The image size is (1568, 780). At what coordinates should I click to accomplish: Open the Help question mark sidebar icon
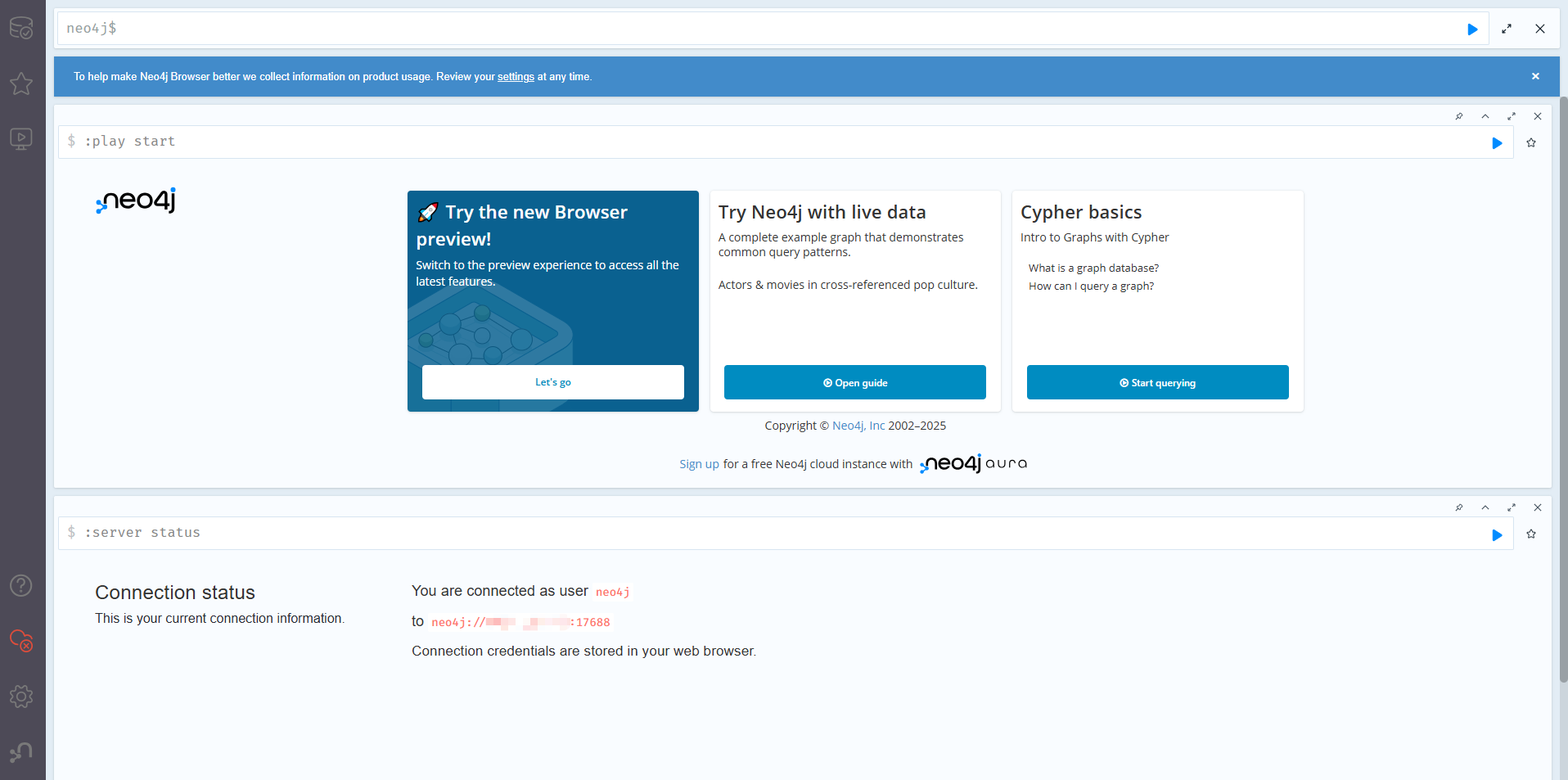click(21, 585)
